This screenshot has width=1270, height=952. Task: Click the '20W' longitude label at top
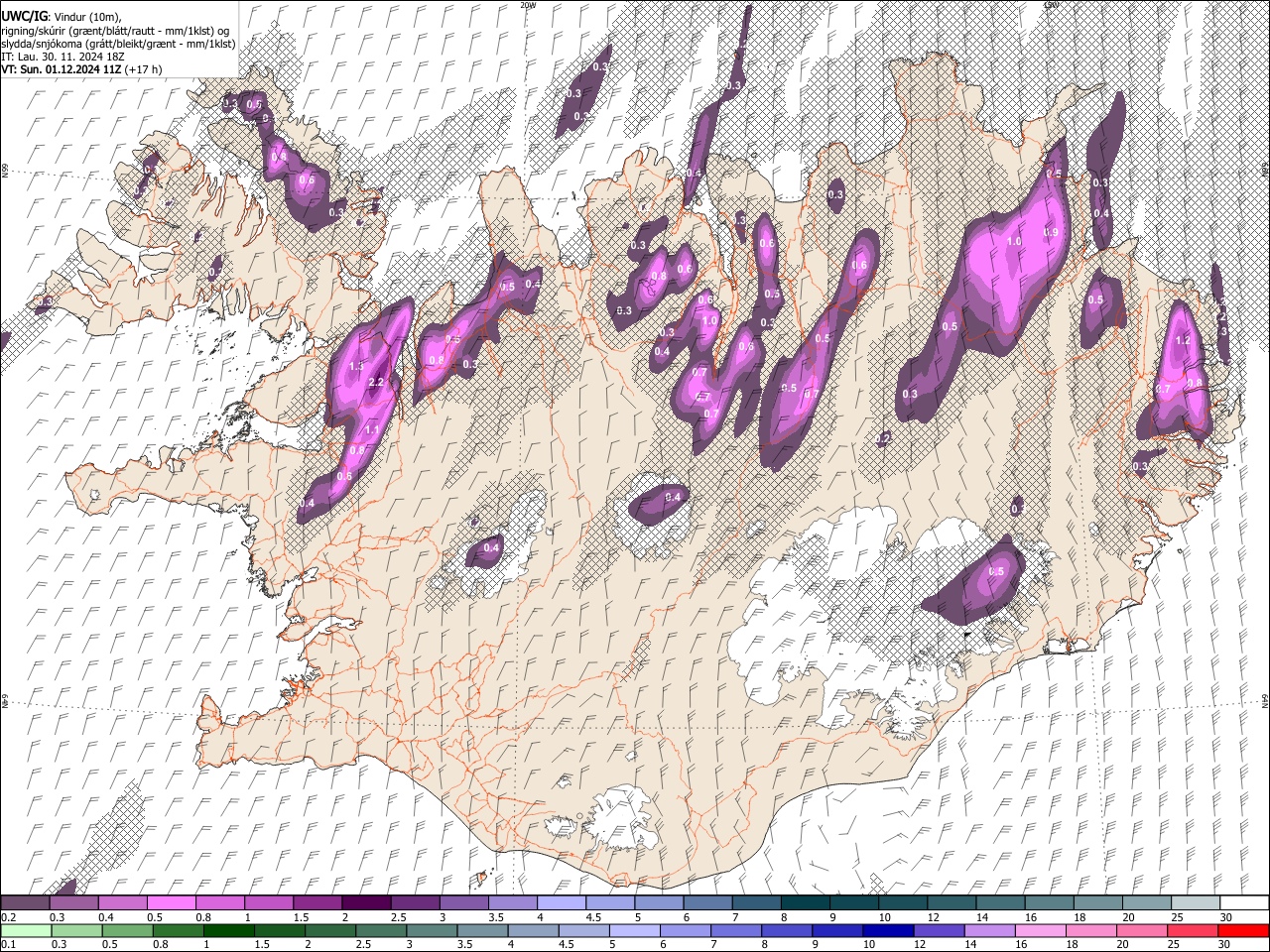[528, 5]
